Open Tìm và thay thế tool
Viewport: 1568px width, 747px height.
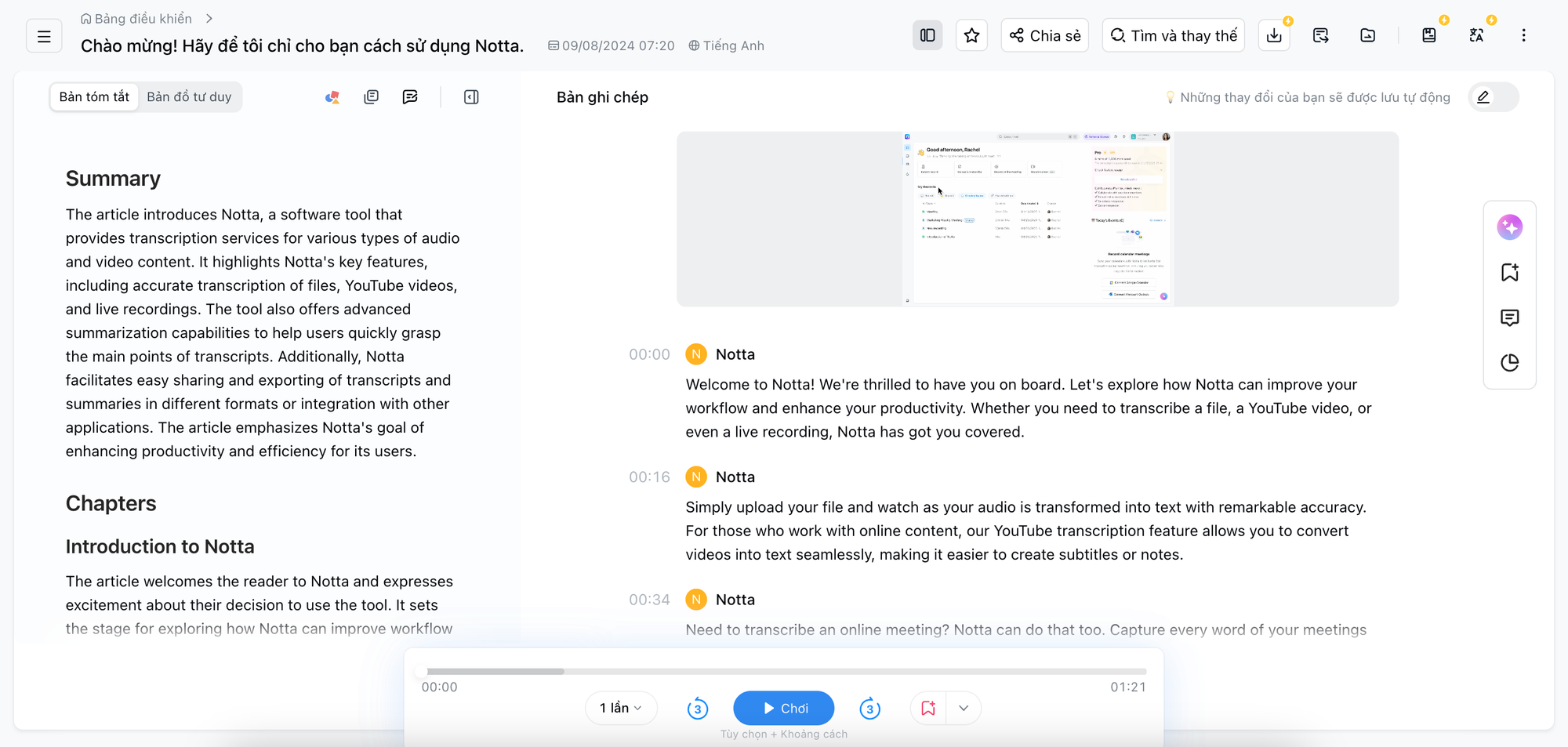1174,35
